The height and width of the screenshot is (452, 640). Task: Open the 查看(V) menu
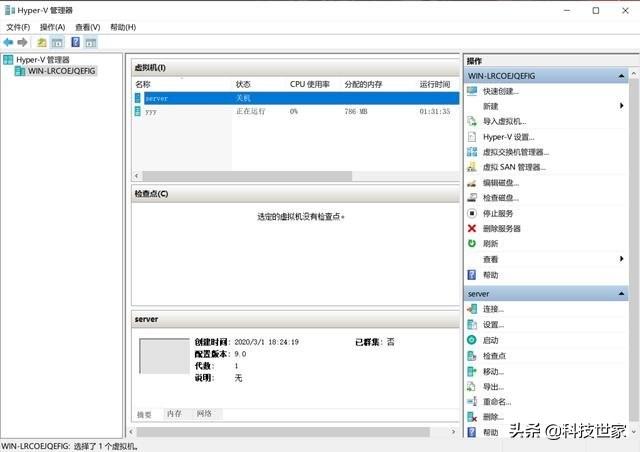88,27
